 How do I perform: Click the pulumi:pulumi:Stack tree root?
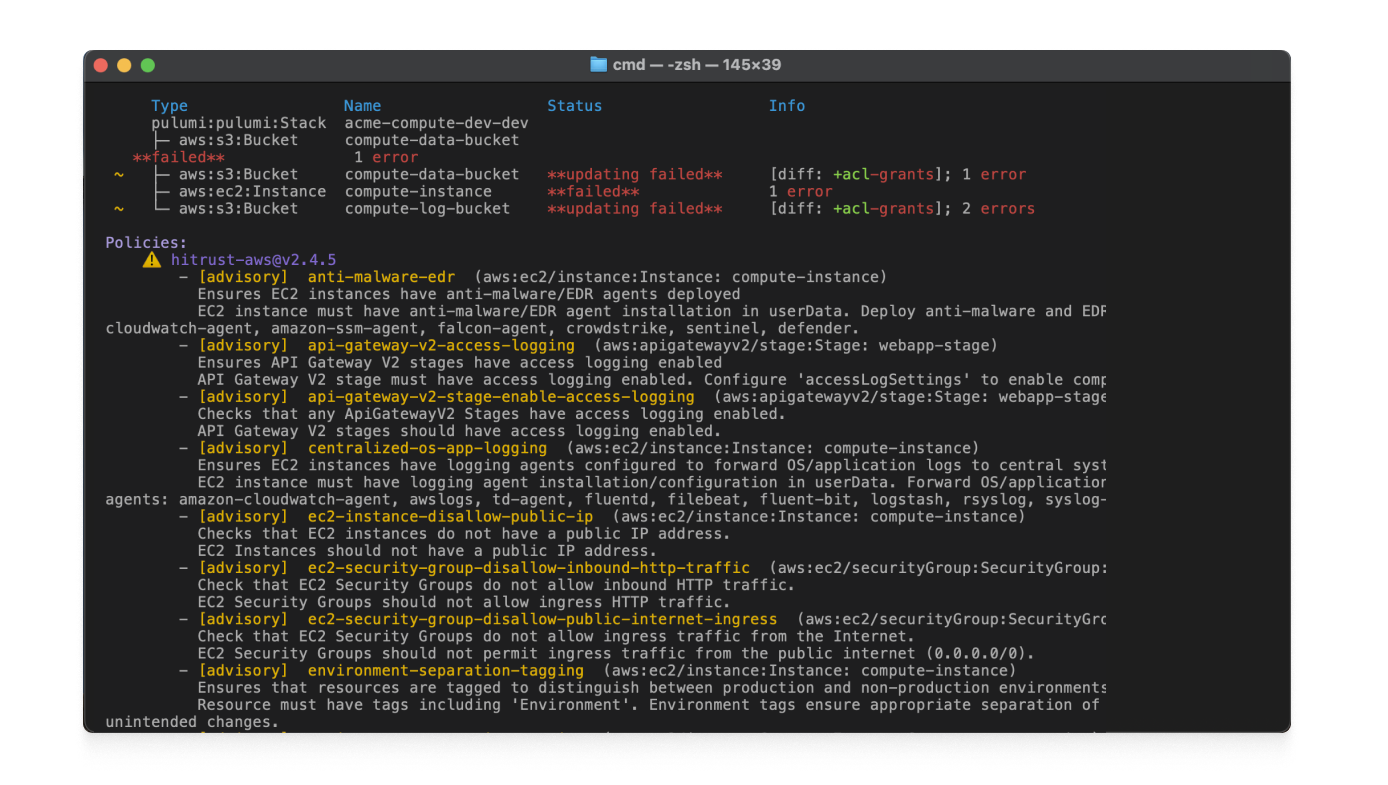point(238,123)
